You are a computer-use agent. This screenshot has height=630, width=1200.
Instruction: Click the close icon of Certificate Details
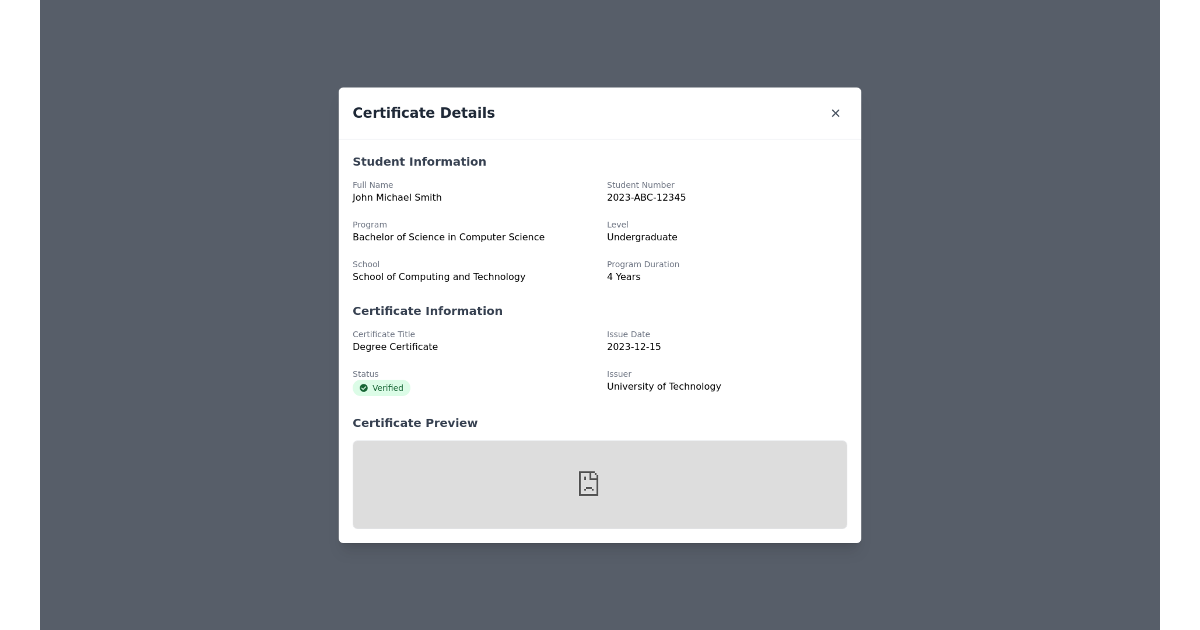[836, 113]
